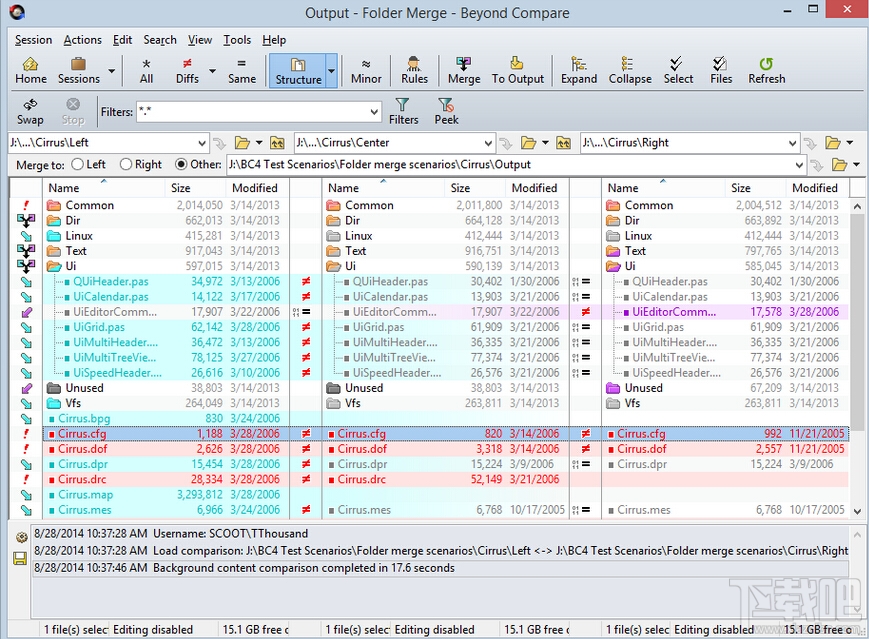This screenshot has width=869, height=639.
Task: Click the Peek filter icon
Action: coord(446,111)
